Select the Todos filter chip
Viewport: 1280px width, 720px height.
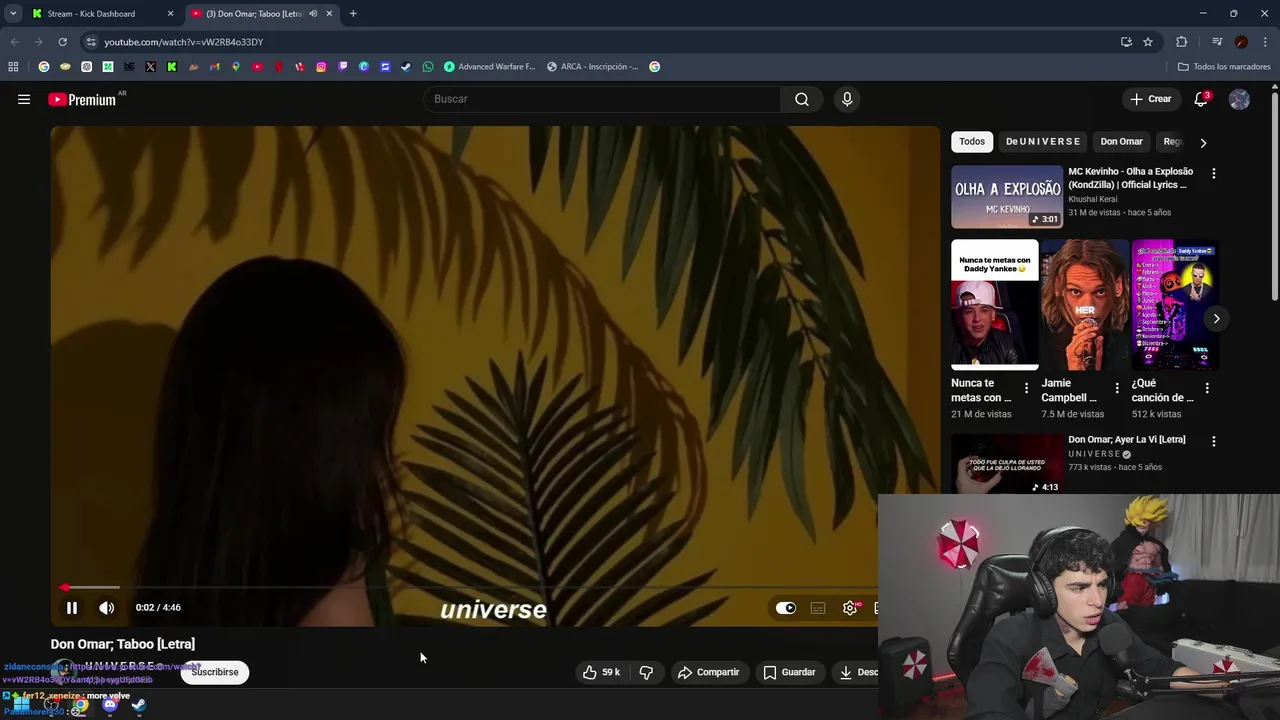click(972, 142)
